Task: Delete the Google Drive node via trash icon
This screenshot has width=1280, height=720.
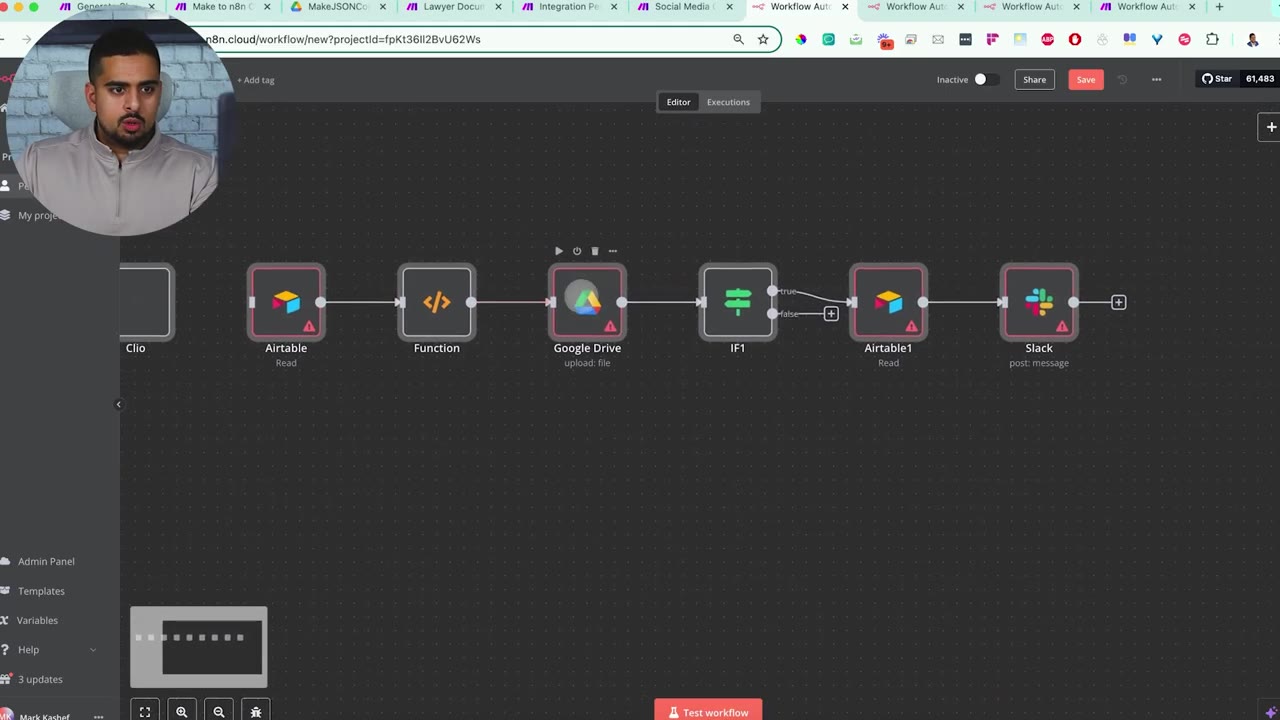Action: [x=595, y=251]
